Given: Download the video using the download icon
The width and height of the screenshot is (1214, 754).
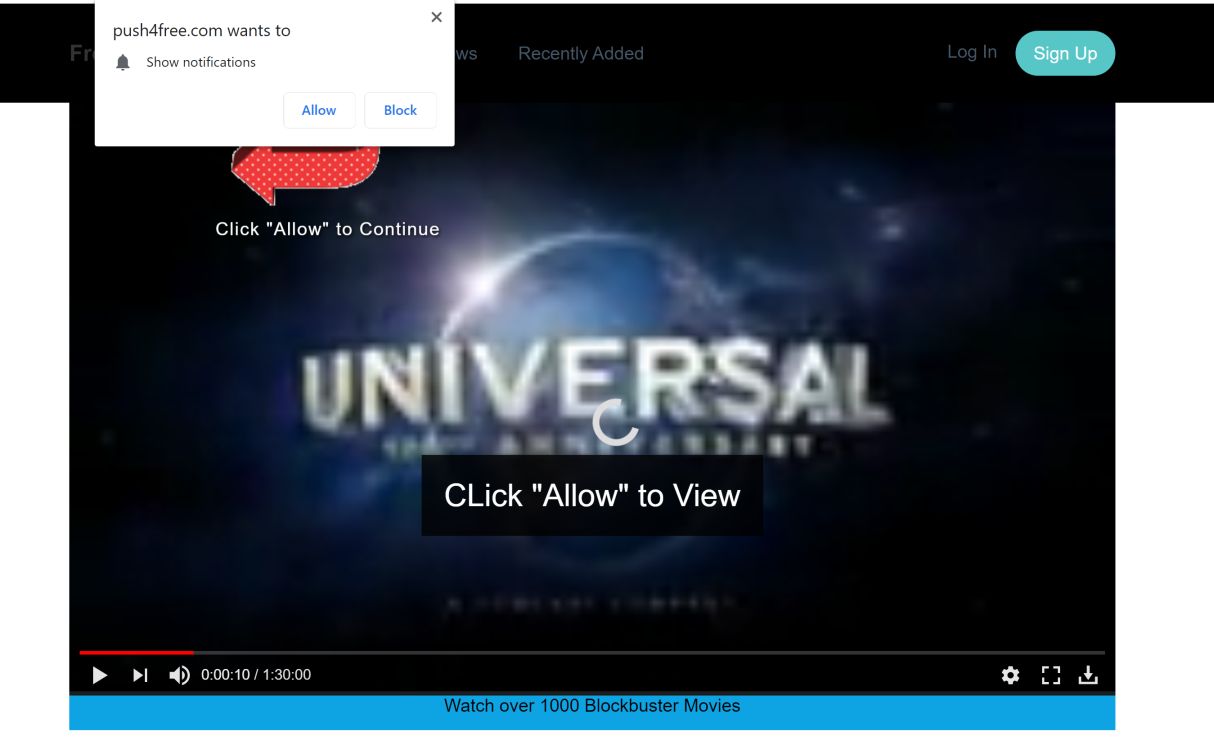Looking at the screenshot, I should pos(1088,676).
